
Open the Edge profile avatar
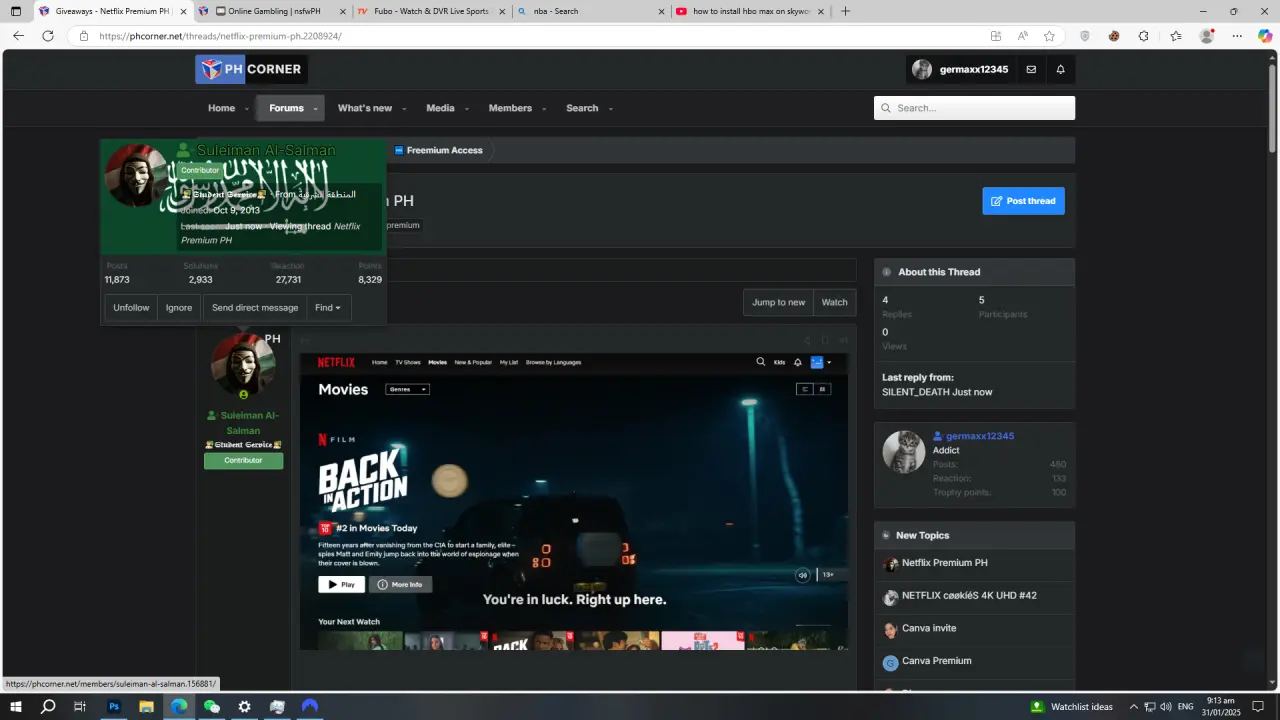point(1207,36)
